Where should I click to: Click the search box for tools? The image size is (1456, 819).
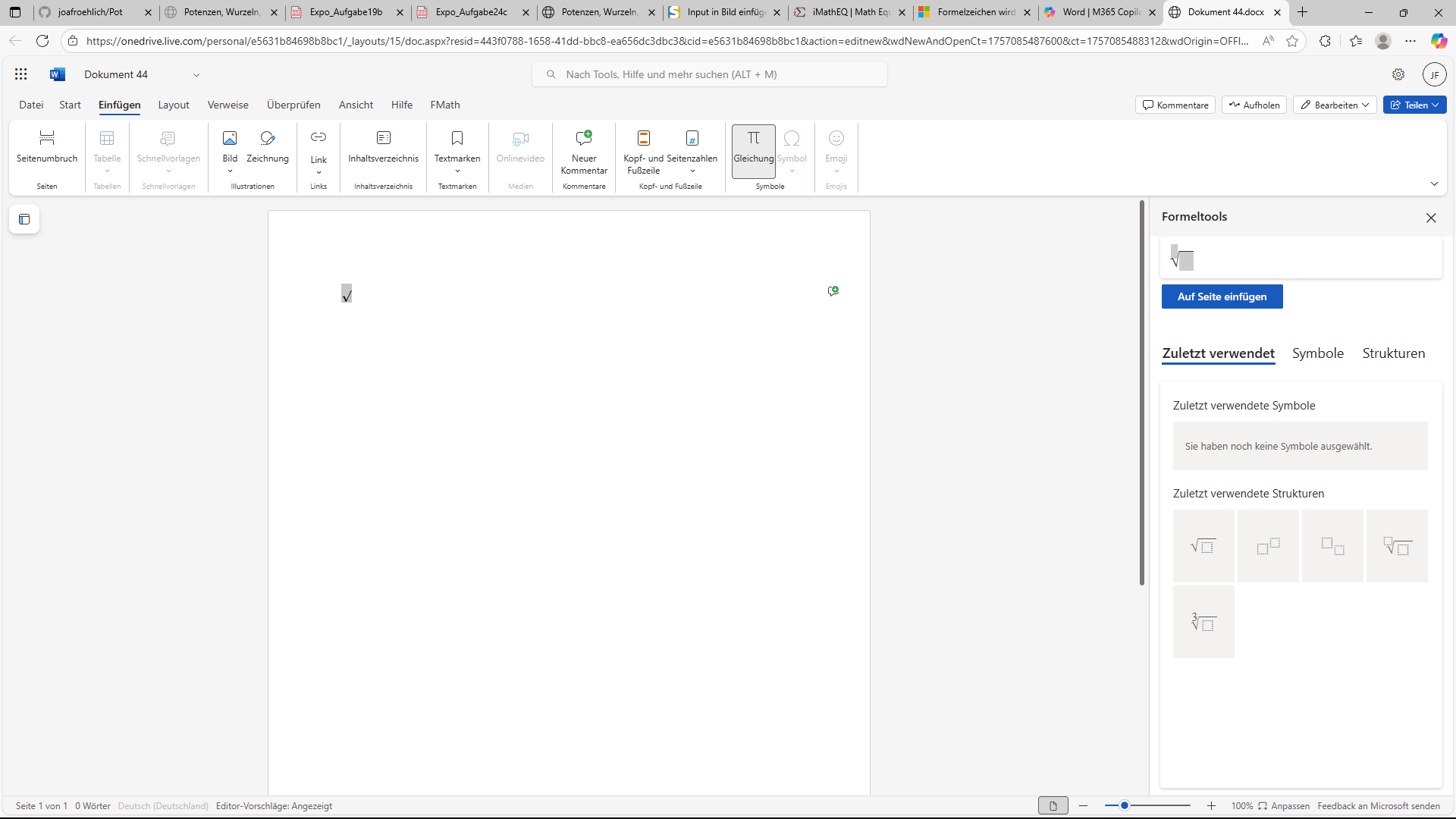coord(710,74)
